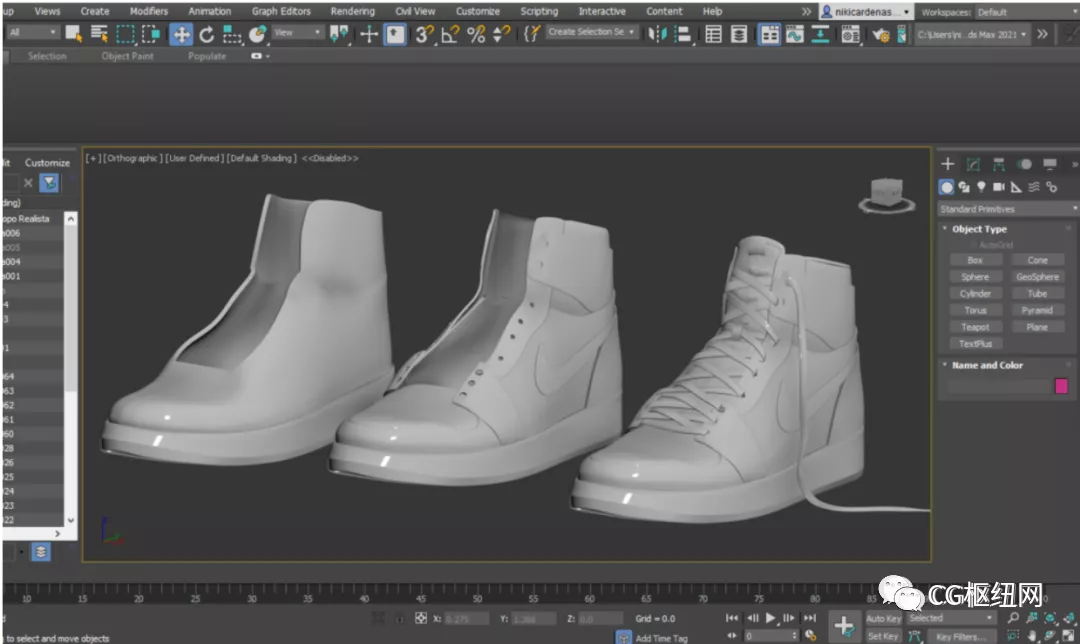Viewport: 1080px width, 644px height.
Task: Click the Shapes category icon
Action: pos(964,187)
